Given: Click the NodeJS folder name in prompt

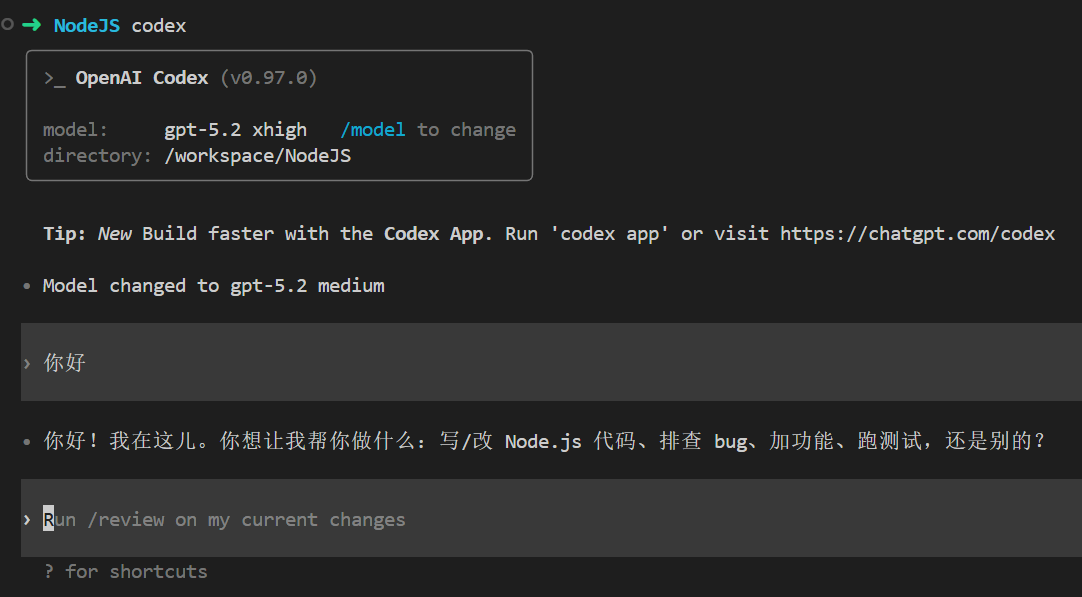Looking at the screenshot, I should [87, 26].
